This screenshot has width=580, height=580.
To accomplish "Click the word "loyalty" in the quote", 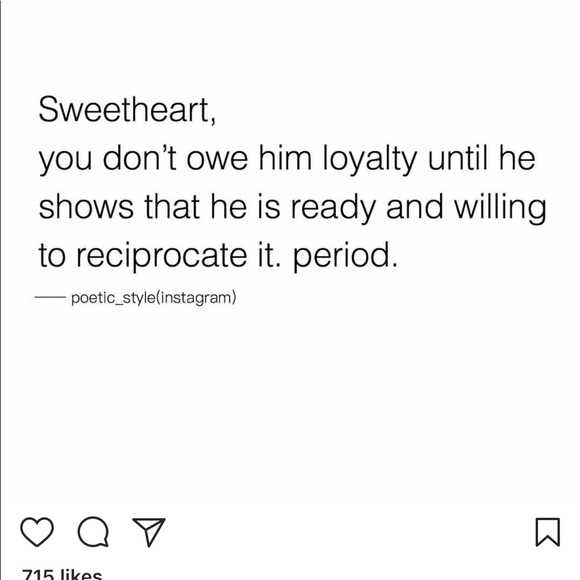I will pos(370,159).
